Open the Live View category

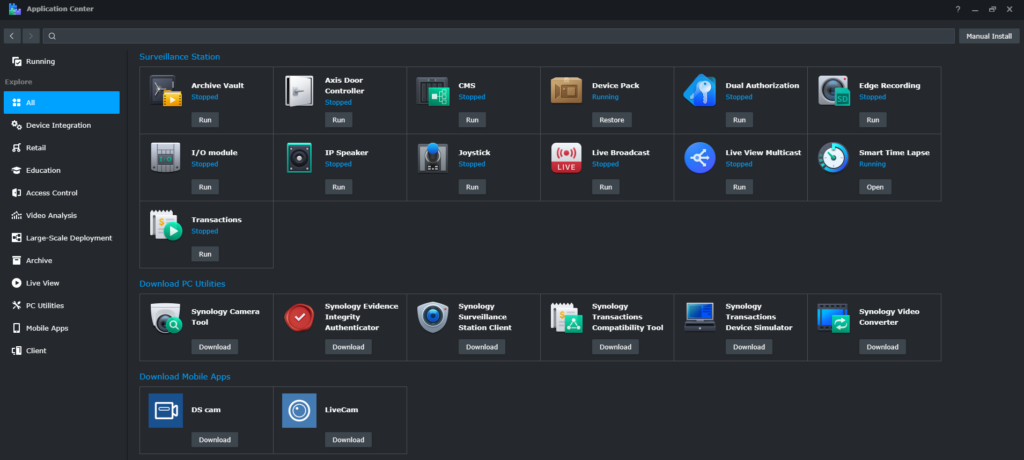[61, 283]
